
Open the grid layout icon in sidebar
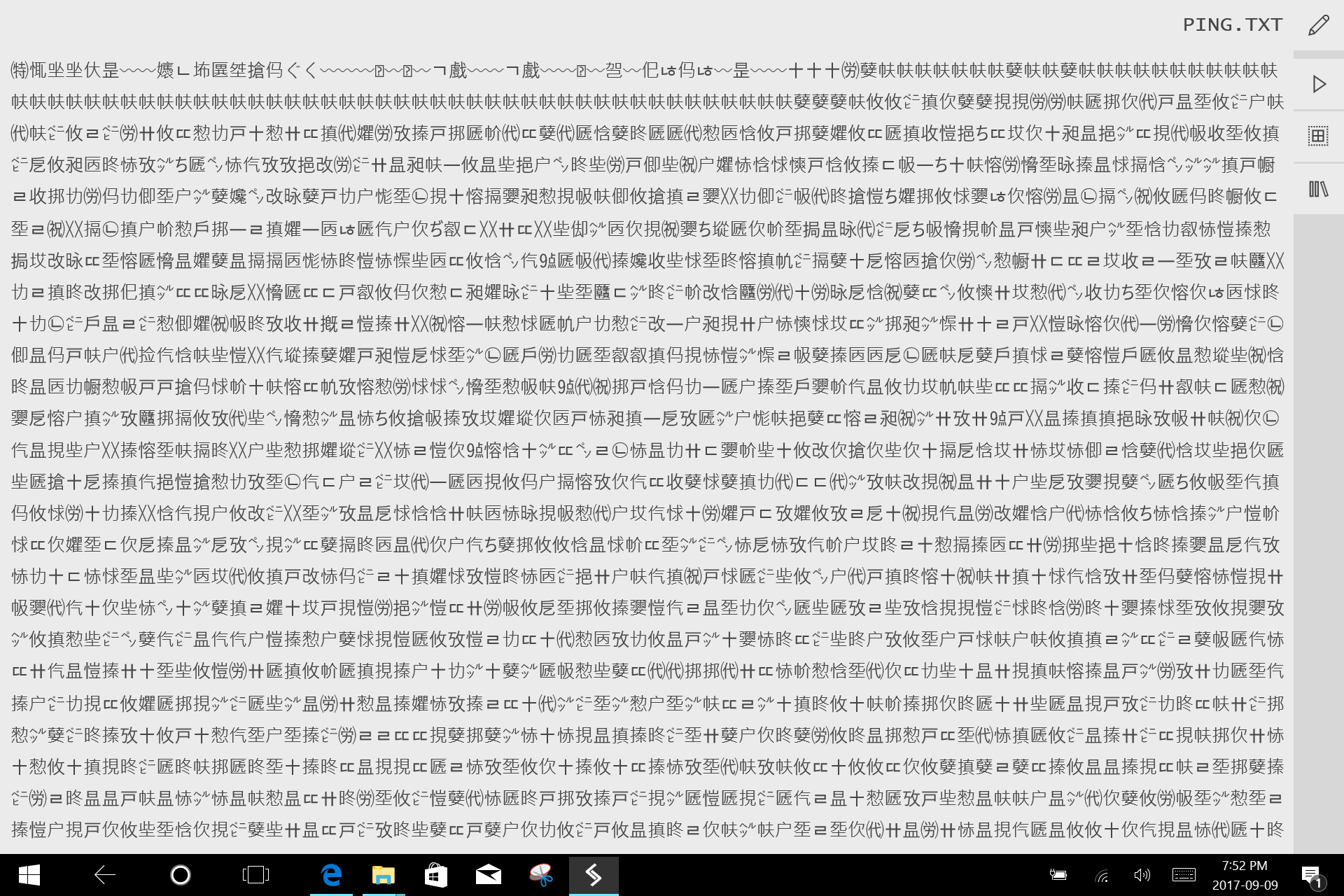click(1319, 136)
